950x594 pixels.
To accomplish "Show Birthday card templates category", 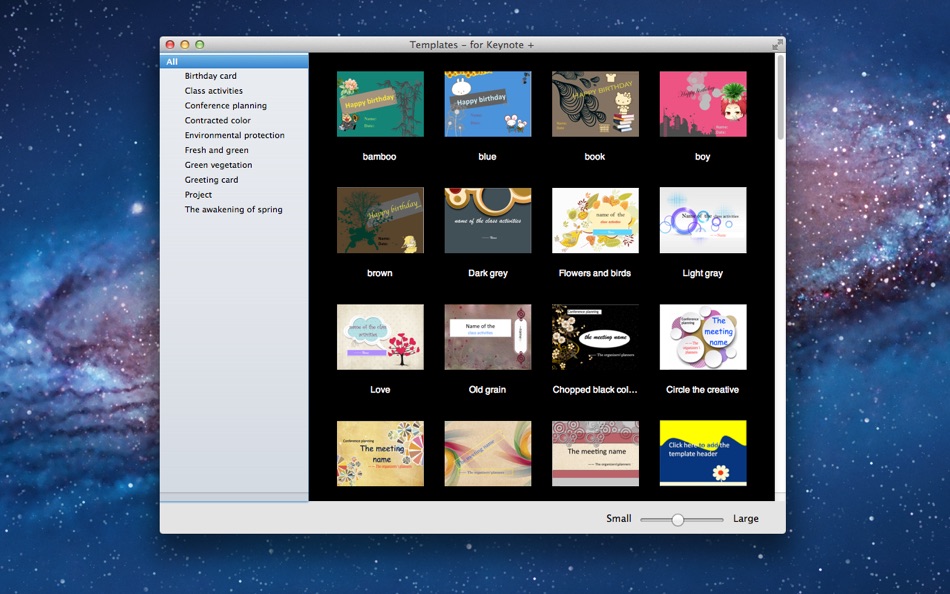I will [x=210, y=76].
